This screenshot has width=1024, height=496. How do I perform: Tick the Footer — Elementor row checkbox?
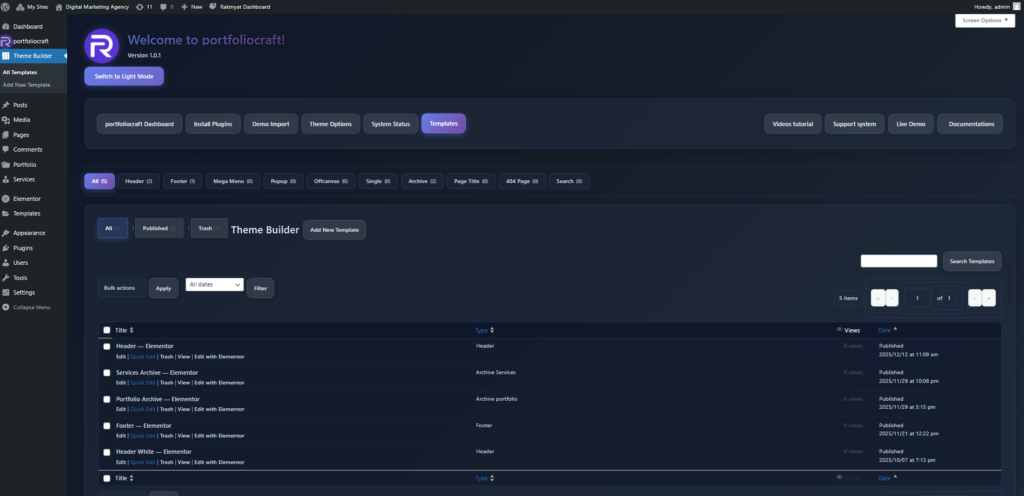coord(107,425)
